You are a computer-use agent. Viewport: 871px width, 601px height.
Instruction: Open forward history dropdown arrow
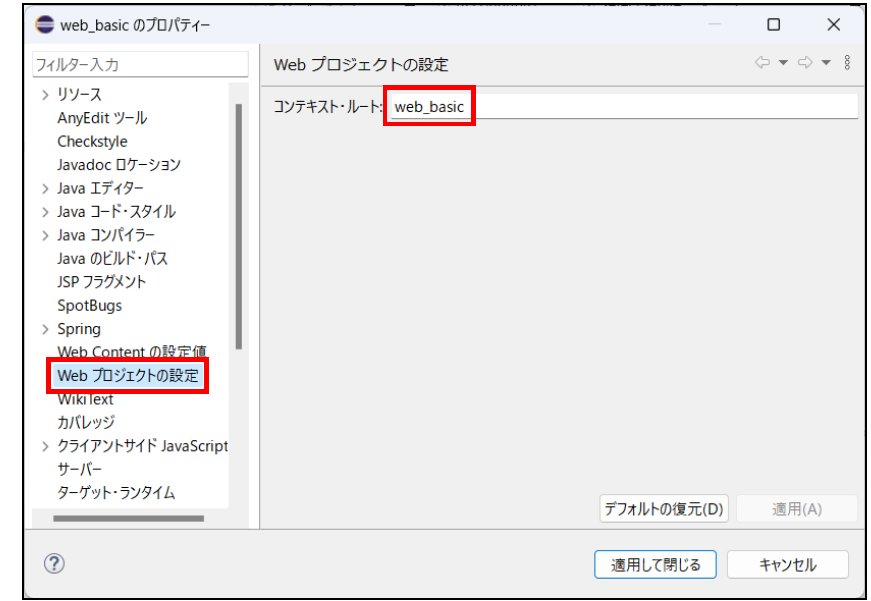pyautogui.click(x=826, y=63)
